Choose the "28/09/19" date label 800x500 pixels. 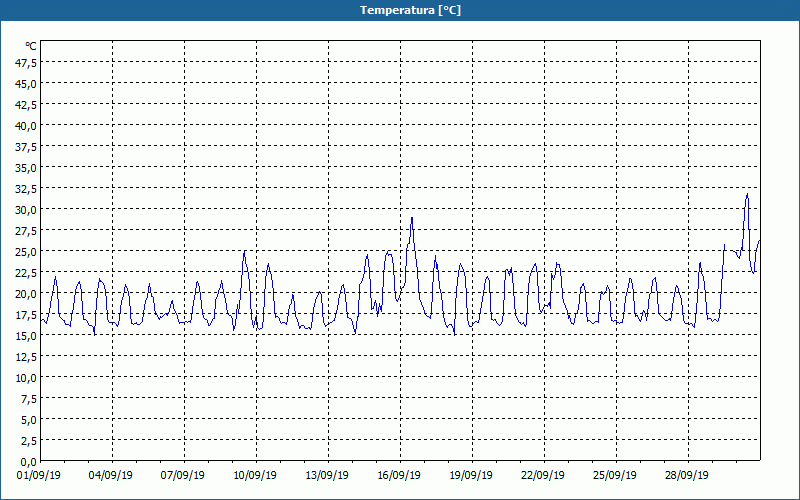click(x=686, y=476)
